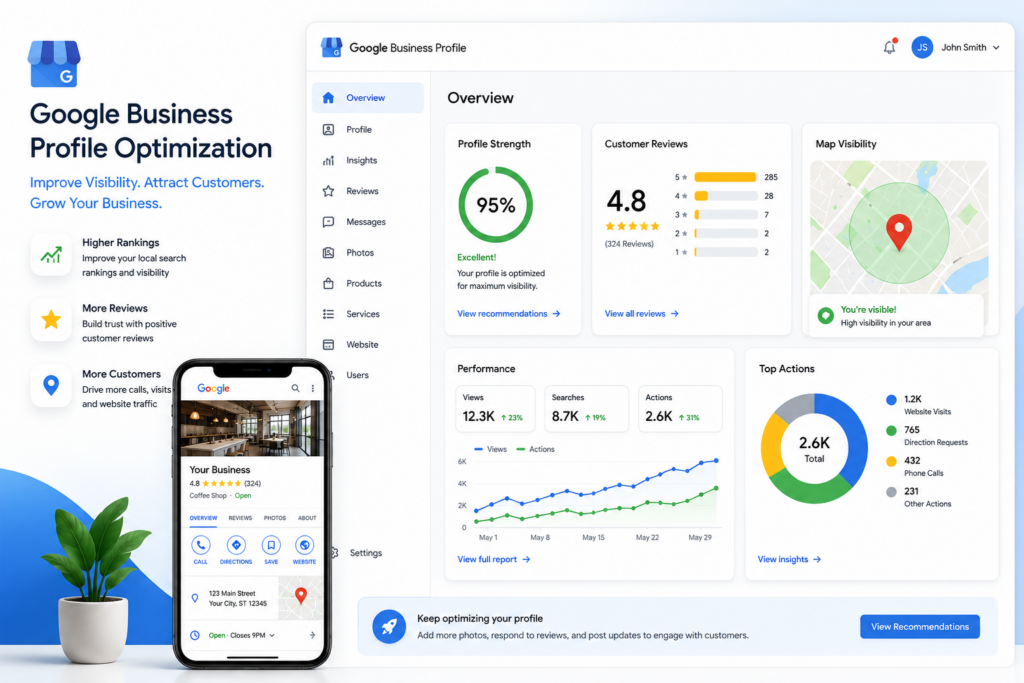Click the 95% profile strength ring

tap(496, 205)
